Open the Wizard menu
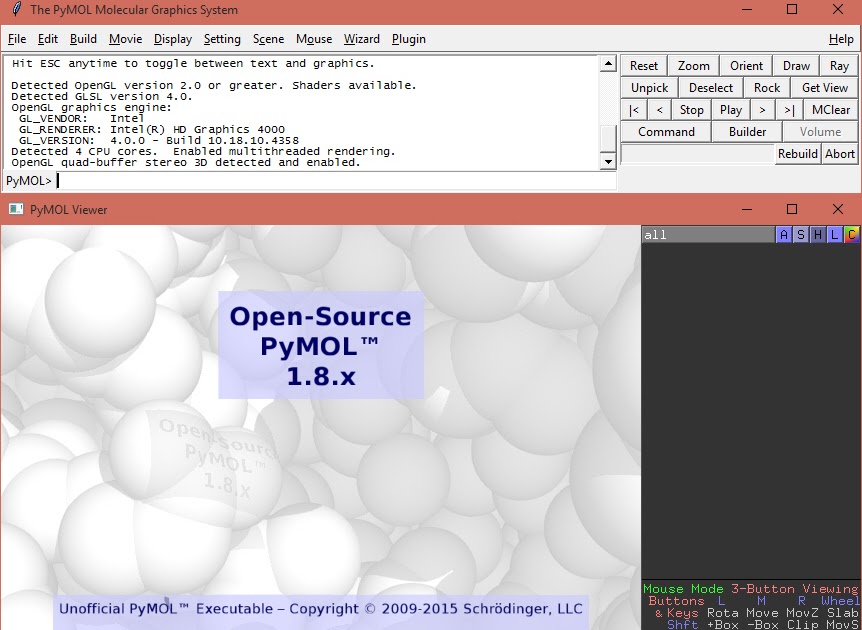The image size is (862, 630). click(x=362, y=39)
